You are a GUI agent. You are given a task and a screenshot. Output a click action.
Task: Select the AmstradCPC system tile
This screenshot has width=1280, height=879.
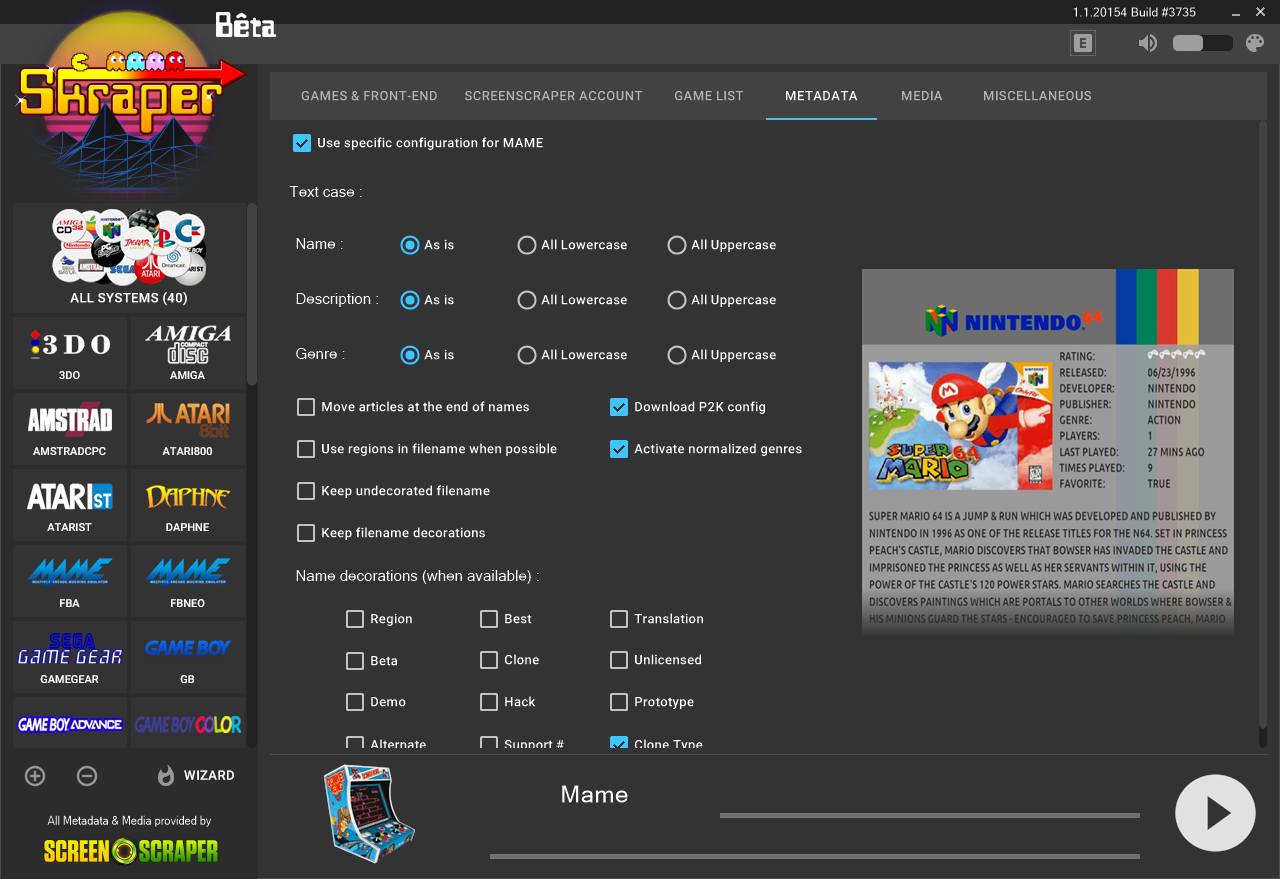pyautogui.click(x=70, y=429)
